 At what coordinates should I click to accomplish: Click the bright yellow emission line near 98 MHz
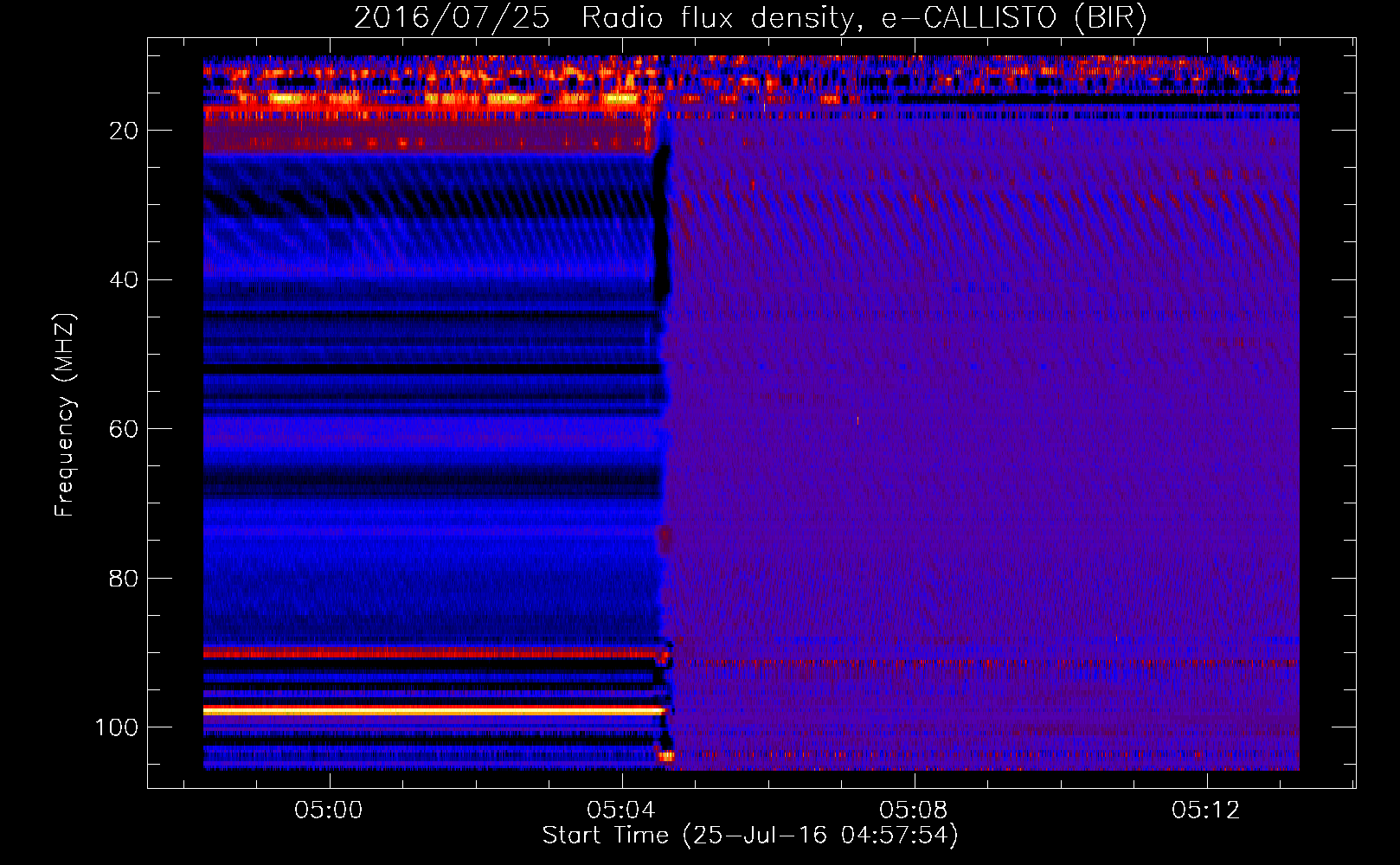pyautogui.click(x=435, y=710)
